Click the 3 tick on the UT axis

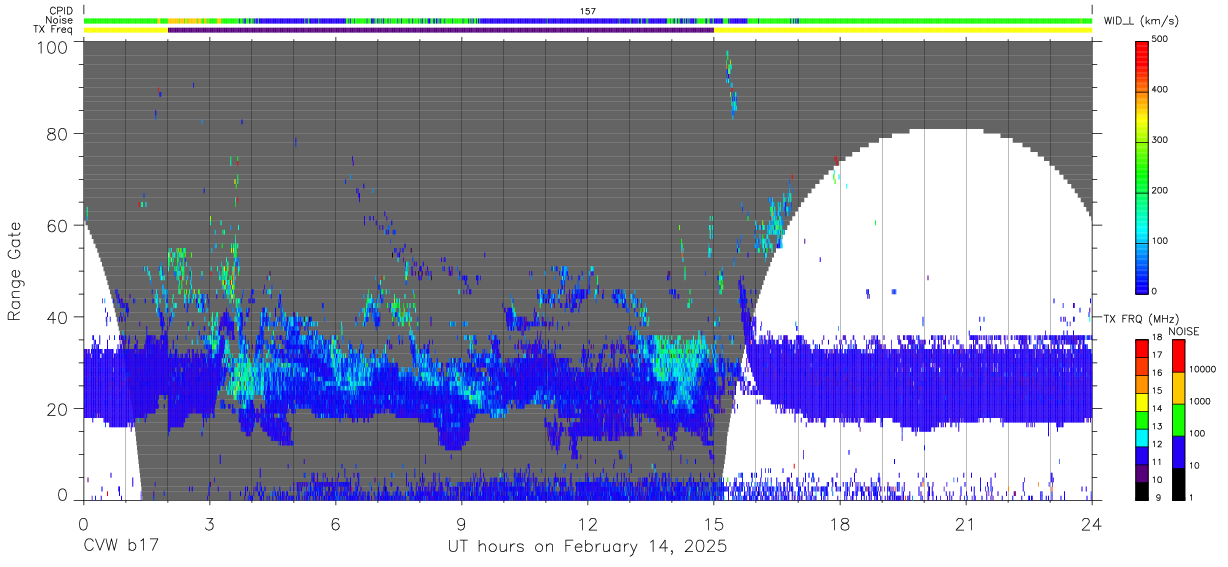pos(210,524)
